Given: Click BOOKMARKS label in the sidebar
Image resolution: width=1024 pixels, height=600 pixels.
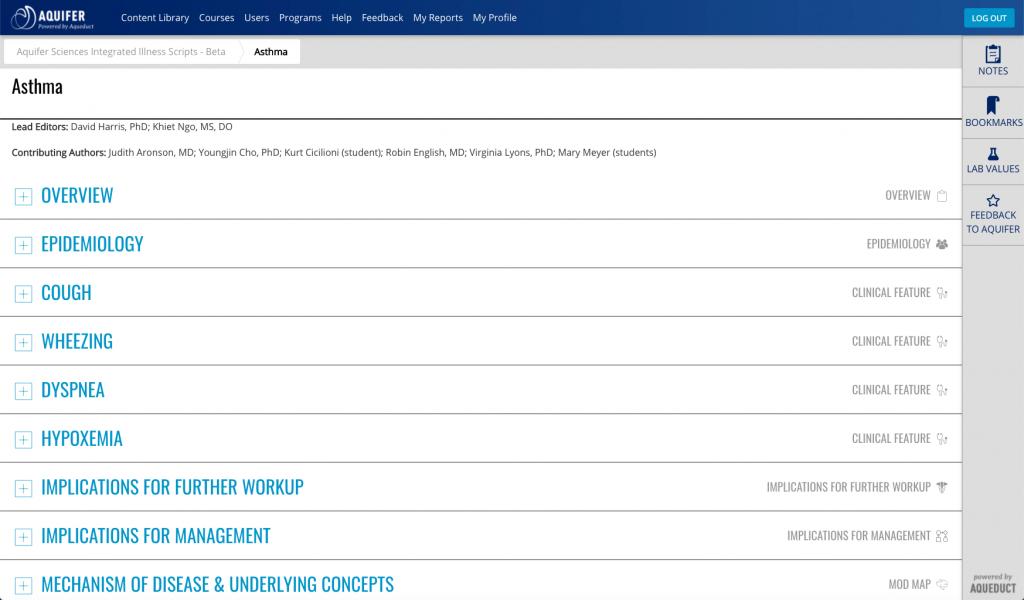Looking at the screenshot, I should (993, 123).
